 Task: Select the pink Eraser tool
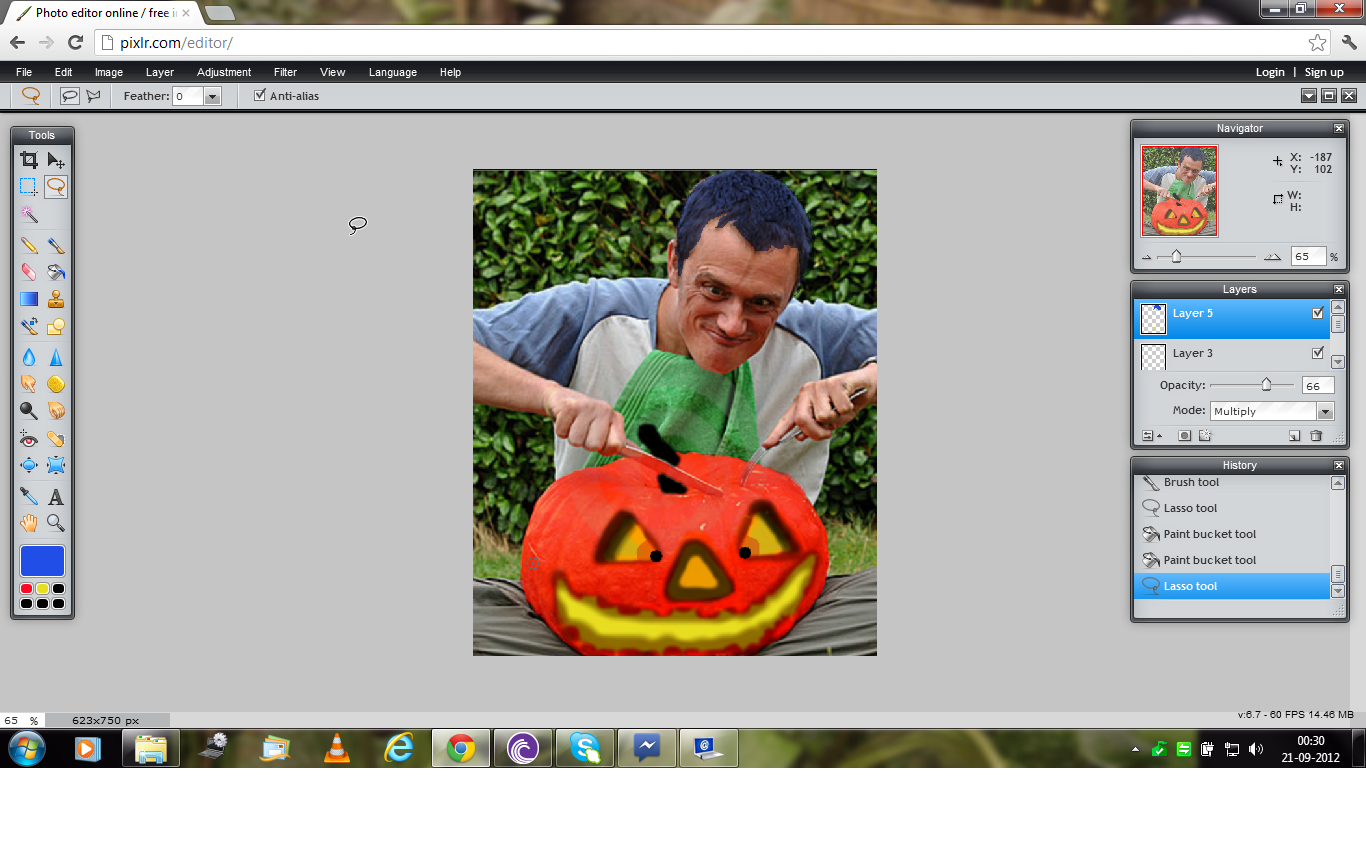29,272
